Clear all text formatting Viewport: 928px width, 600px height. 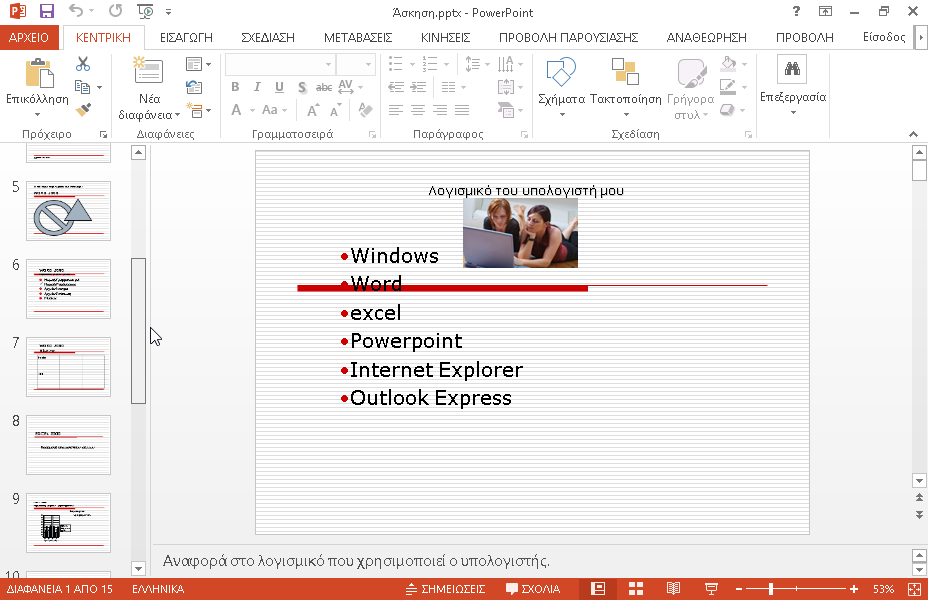click(366, 110)
